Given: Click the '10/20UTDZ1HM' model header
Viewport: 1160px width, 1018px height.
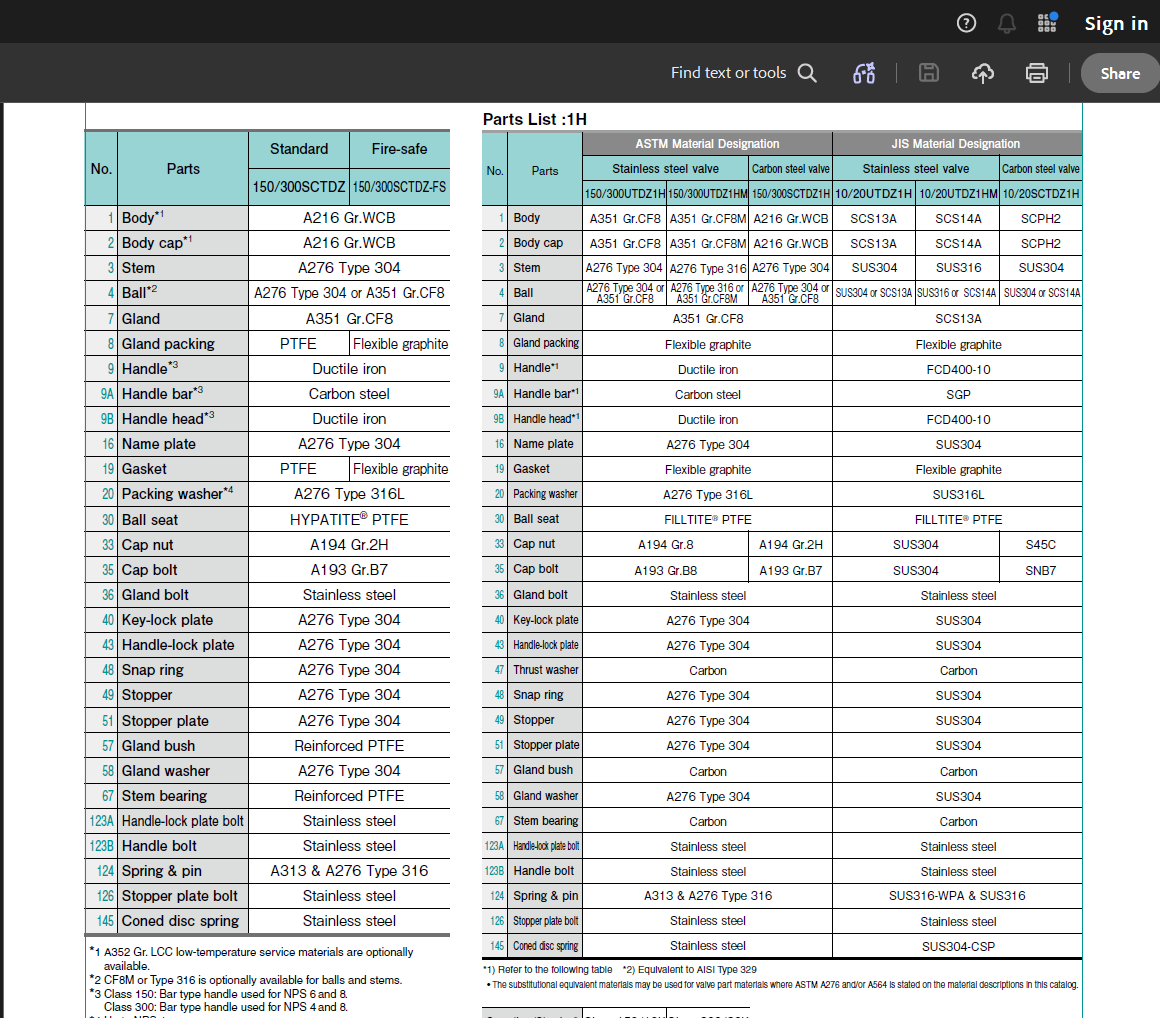Looking at the screenshot, I should click(958, 194).
